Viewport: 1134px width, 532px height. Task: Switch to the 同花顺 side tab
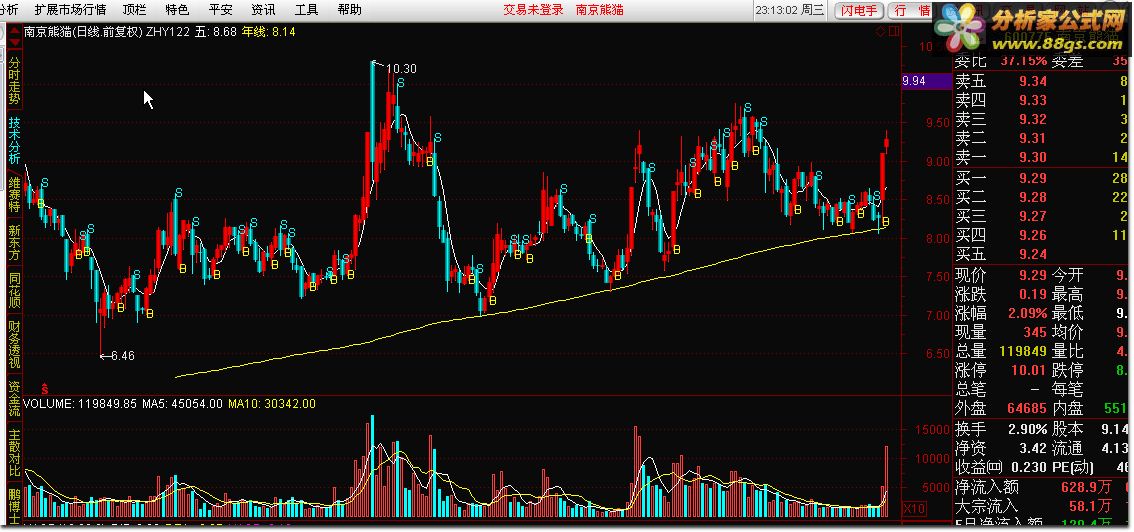[14, 291]
